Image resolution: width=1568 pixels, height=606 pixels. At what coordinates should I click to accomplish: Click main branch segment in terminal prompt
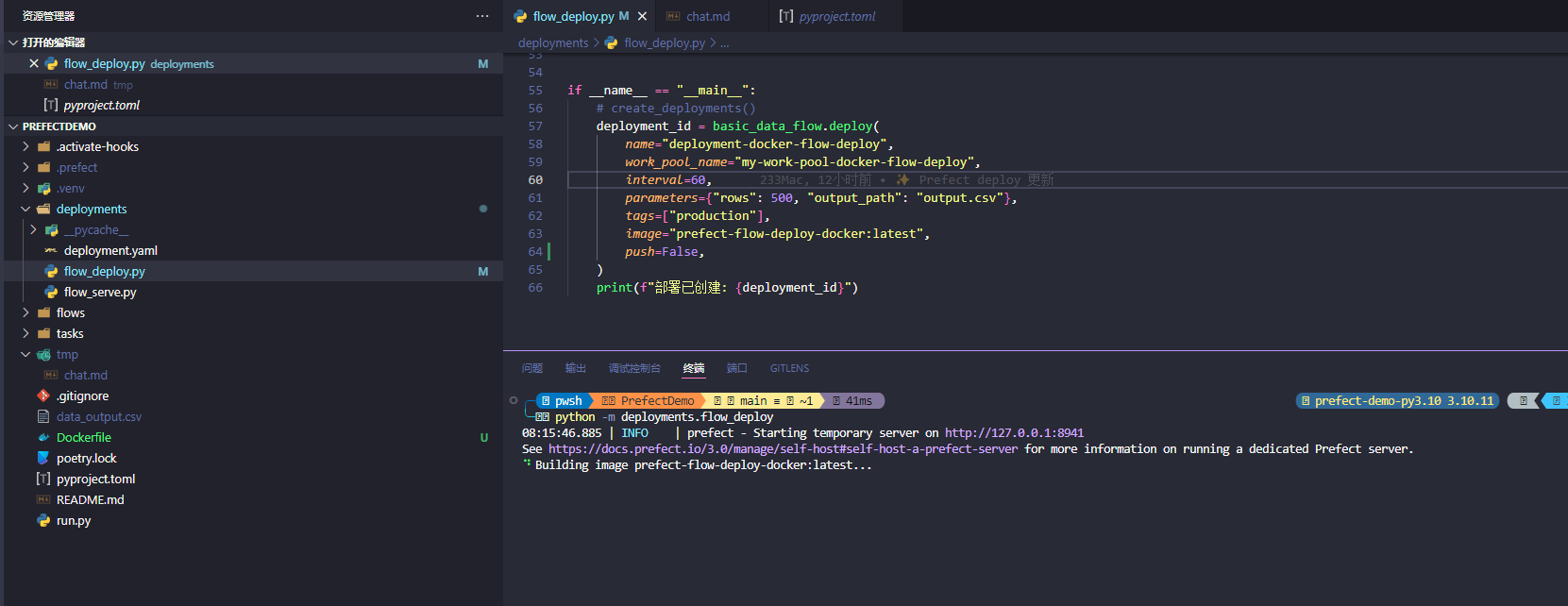pyautogui.click(x=764, y=400)
